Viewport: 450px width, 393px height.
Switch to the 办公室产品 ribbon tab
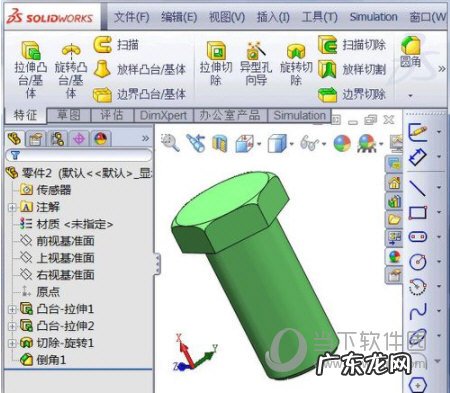pos(230,115)
